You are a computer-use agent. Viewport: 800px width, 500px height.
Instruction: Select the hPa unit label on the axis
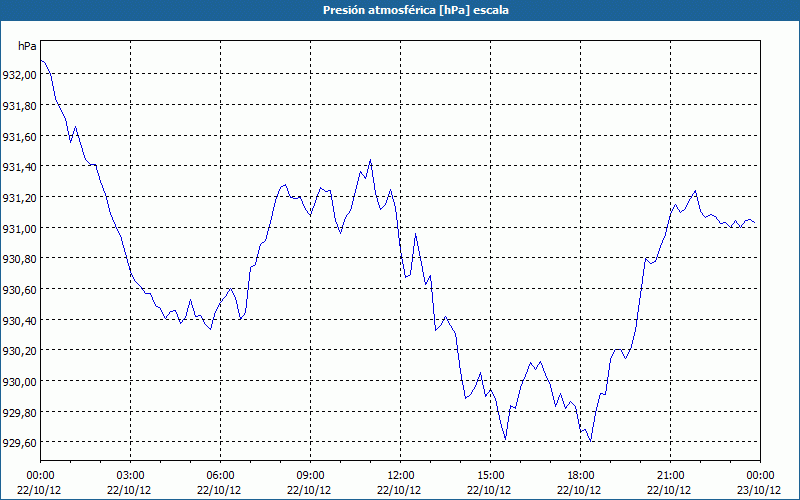27,46
